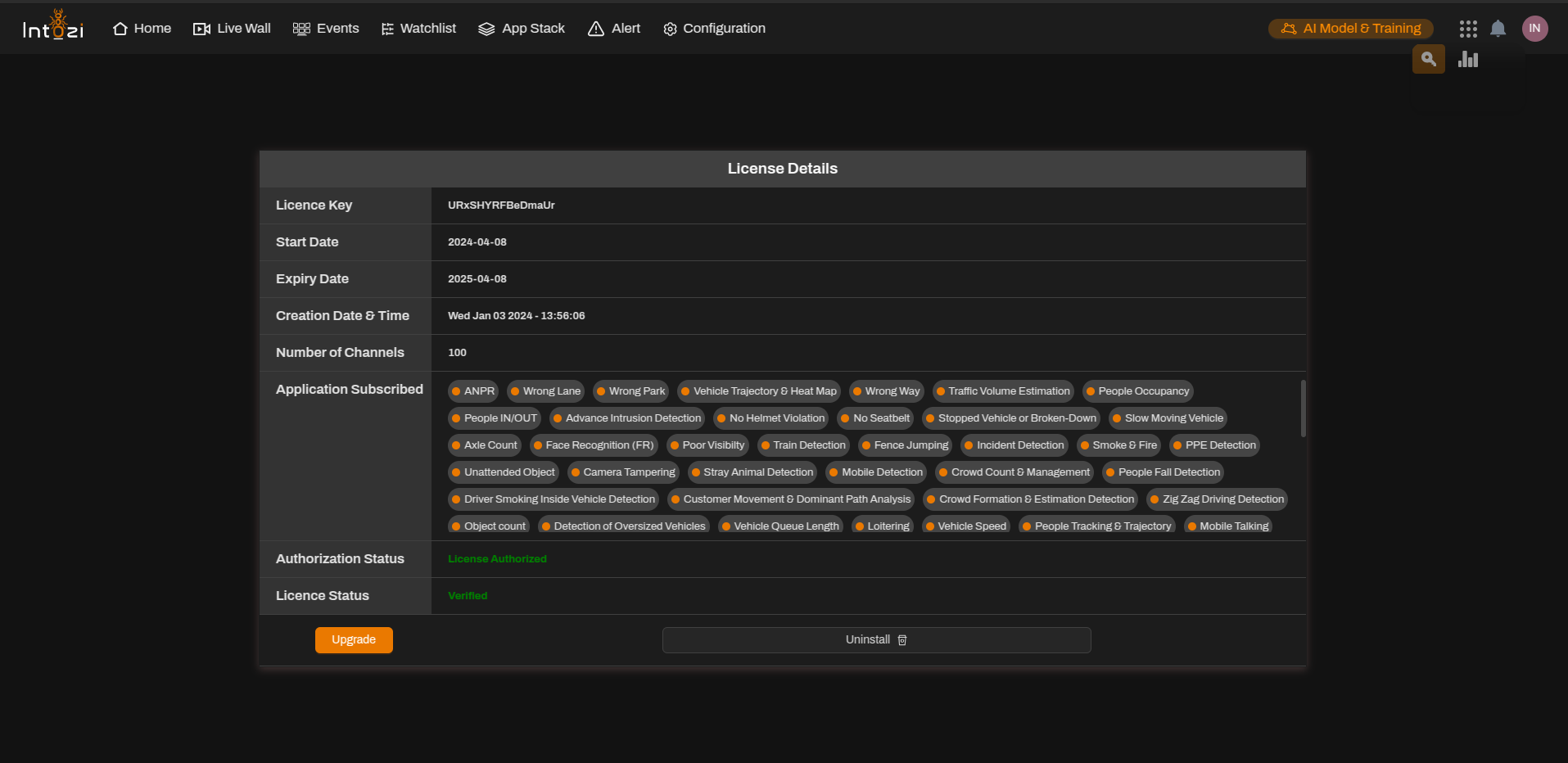Screen dimensions: 1568x763
Task: Open the Events menu item
Action: coord(326,29)
